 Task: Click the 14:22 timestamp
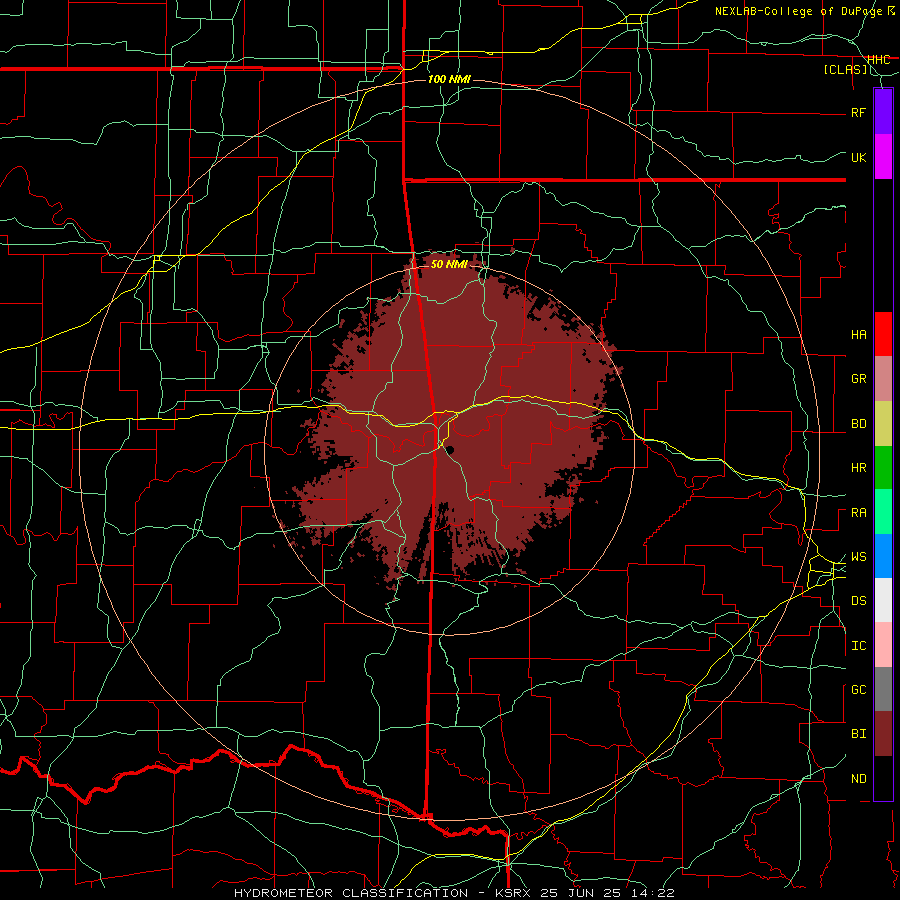651,893
